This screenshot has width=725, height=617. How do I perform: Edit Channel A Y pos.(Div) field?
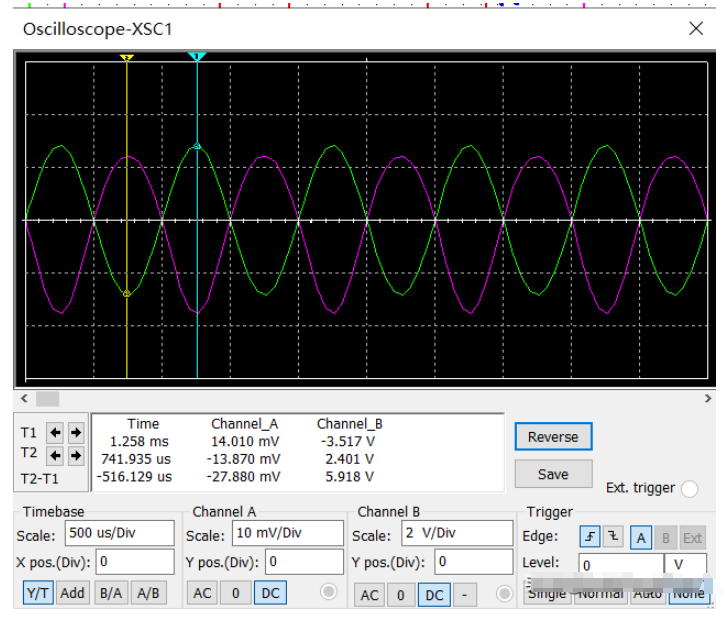305,562
